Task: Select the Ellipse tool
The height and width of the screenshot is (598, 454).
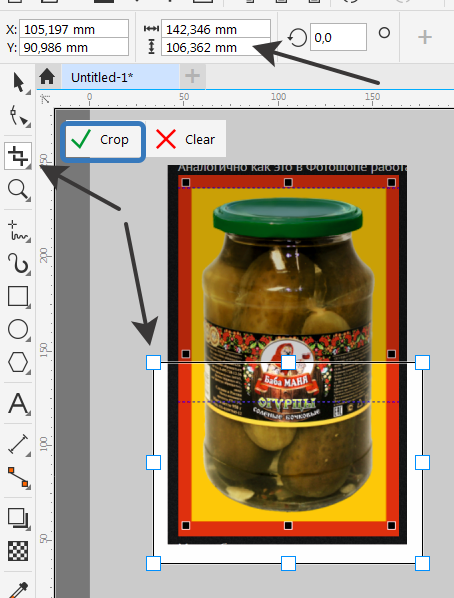Action: coord(18,329)
